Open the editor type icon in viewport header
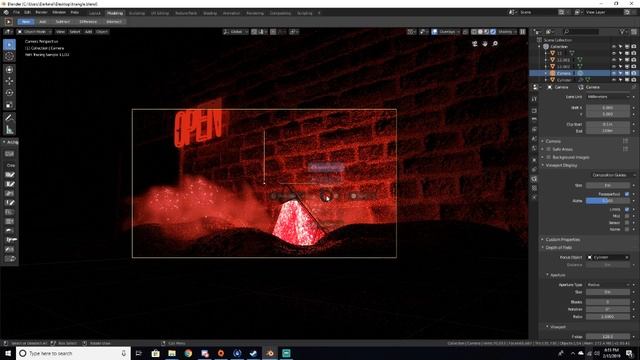 (8, 31)
